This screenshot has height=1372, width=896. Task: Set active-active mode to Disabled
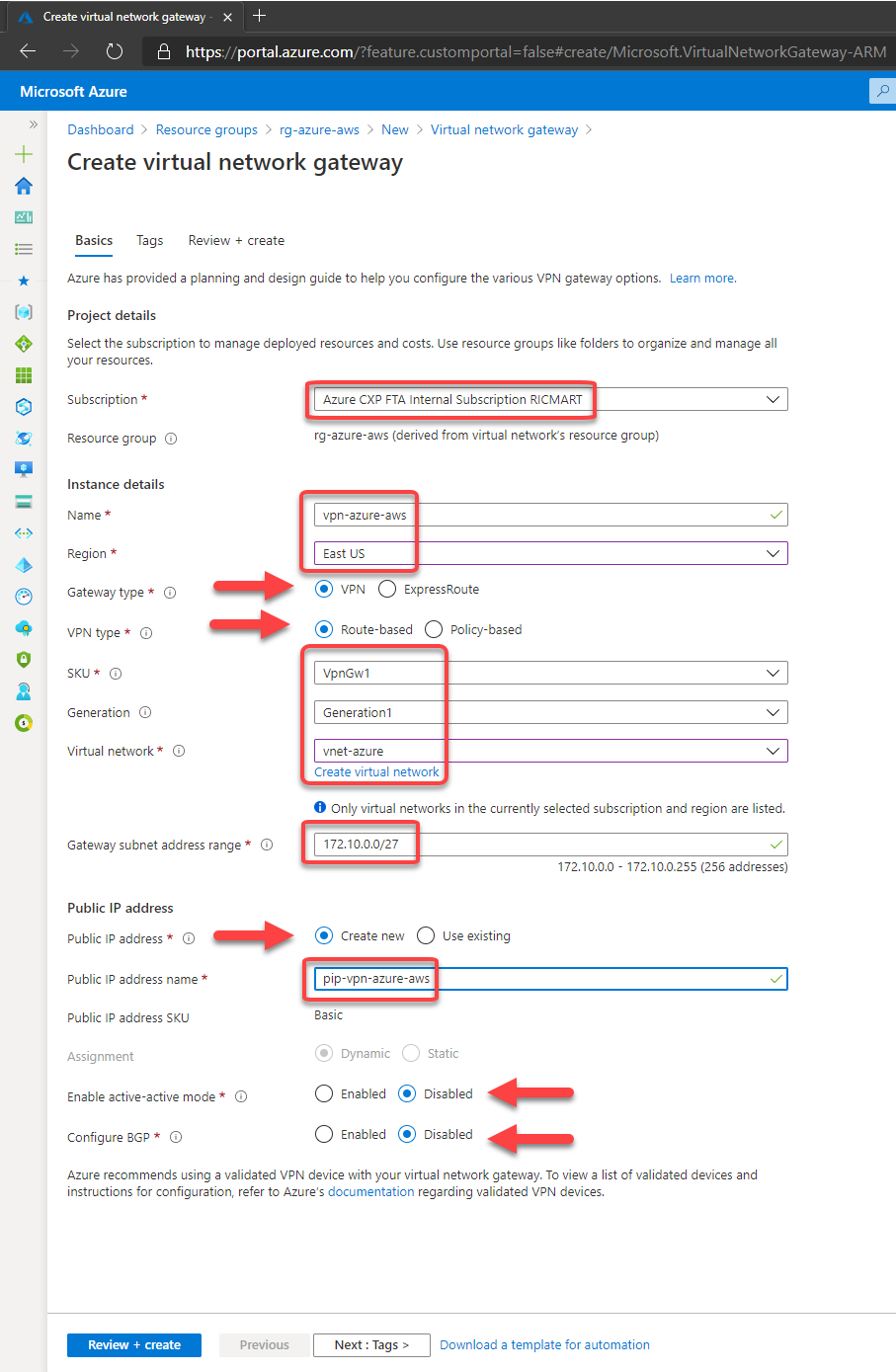(x=407, y=1093)
